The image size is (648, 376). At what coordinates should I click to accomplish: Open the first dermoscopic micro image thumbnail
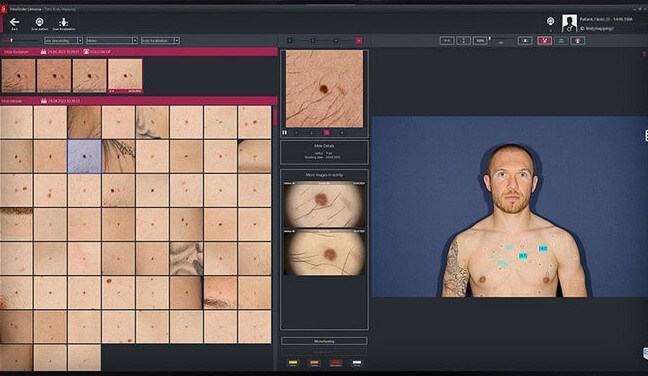click(x=324, y=204)
